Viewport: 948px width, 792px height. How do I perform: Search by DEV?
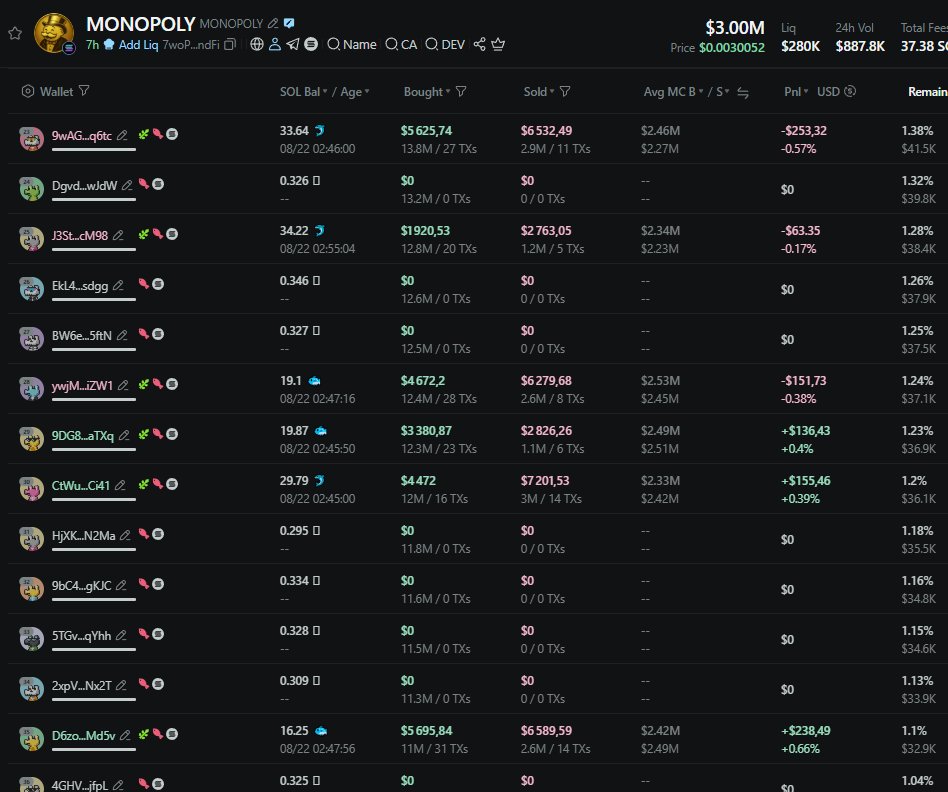pos(444,45)
